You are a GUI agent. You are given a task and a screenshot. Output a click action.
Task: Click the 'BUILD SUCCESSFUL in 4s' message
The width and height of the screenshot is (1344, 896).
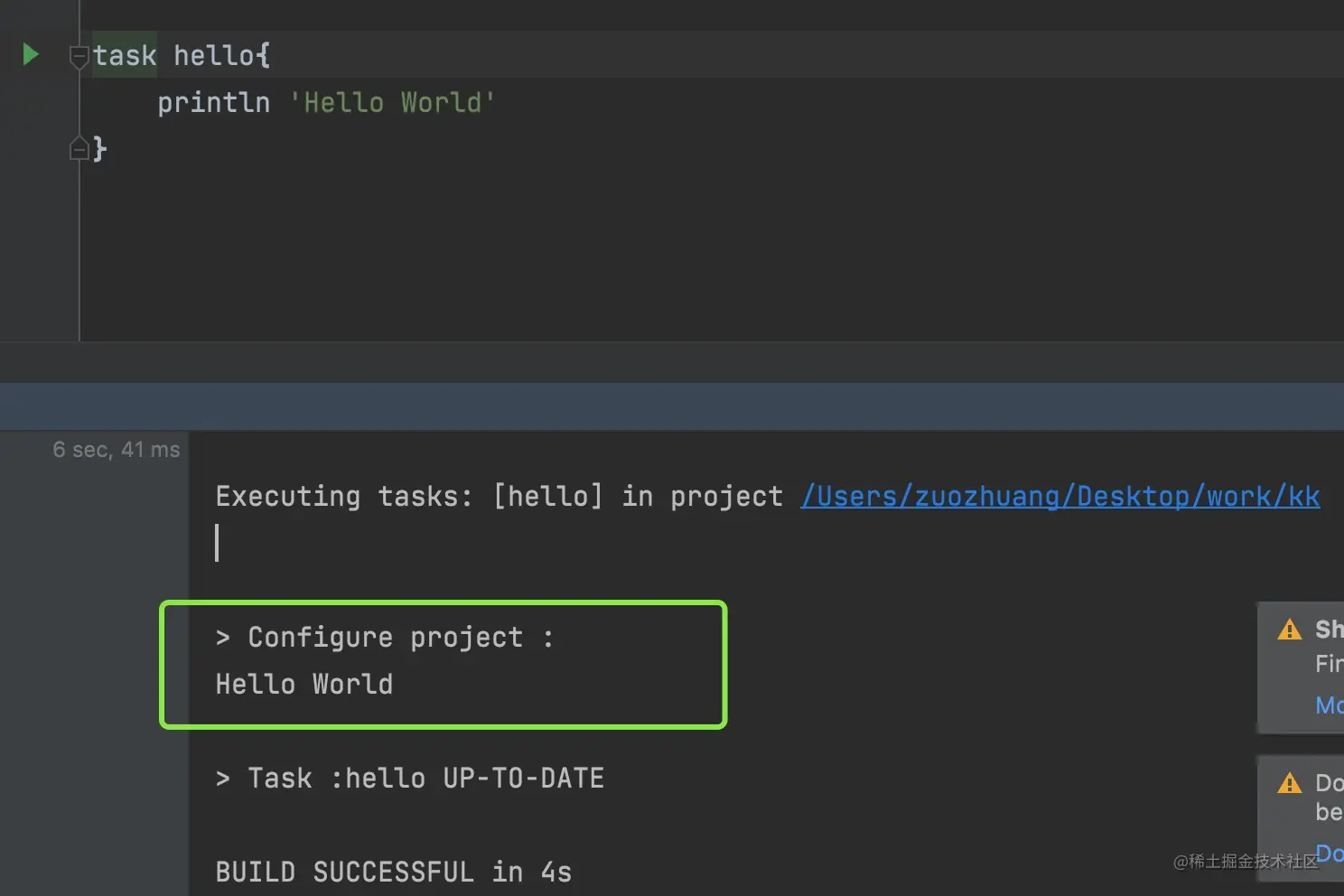point(394,873)
